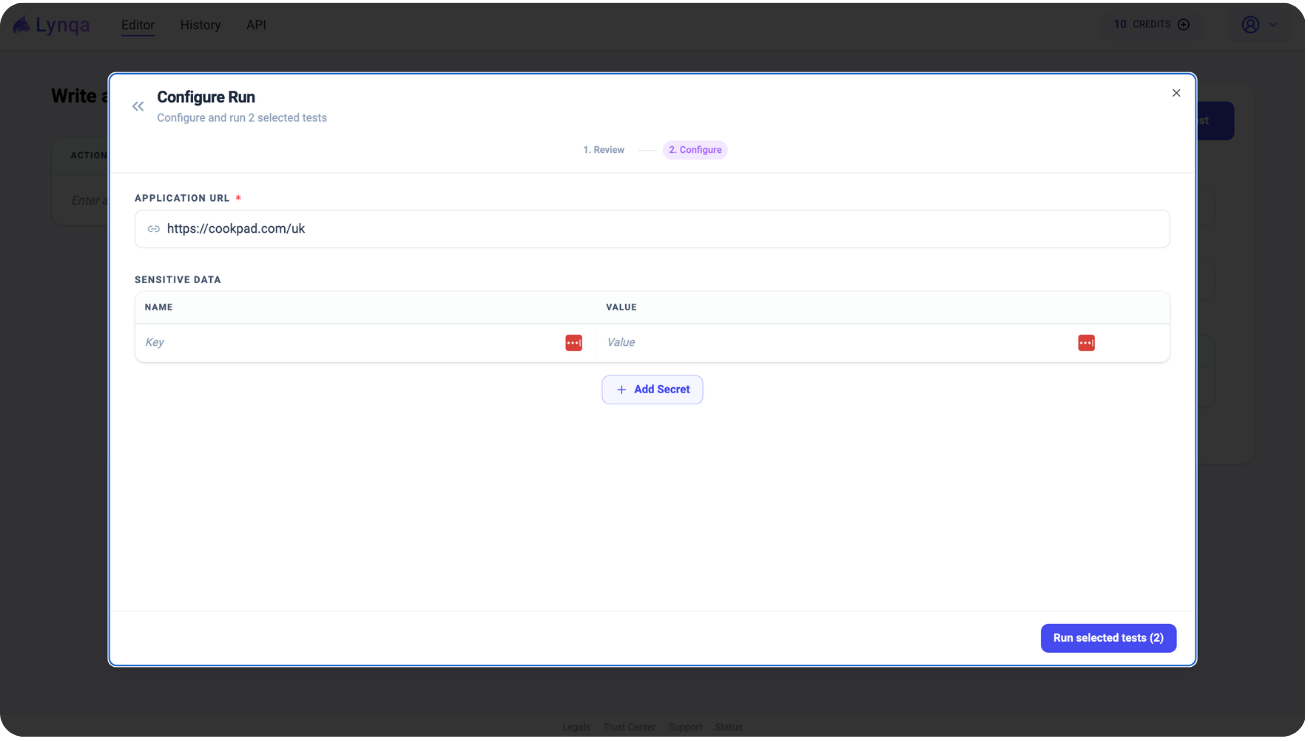Viewport: 1308px width, 741px height.
Task: Click the add credits plus icon
Action: [x=1184, y=25]
